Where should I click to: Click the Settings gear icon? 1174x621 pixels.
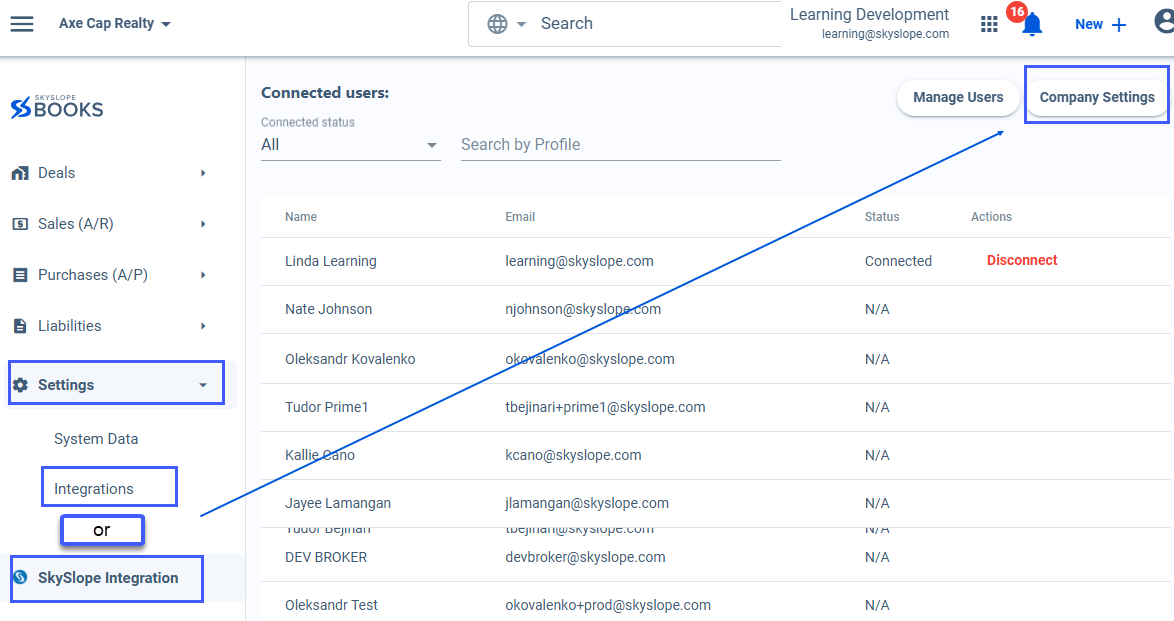pos(20,385)
